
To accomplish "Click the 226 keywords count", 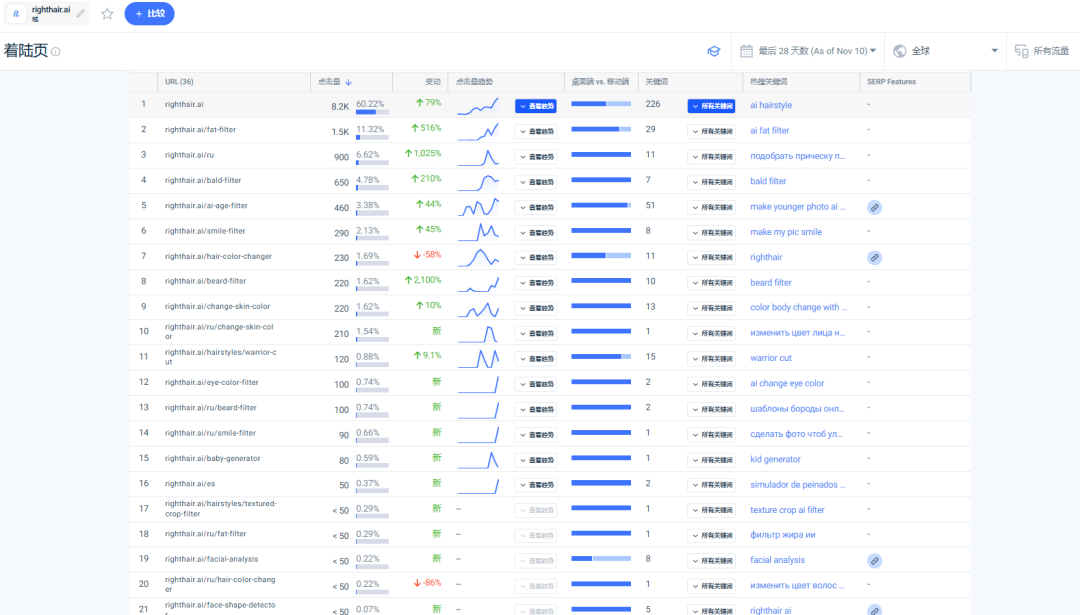I will point(653,104).
